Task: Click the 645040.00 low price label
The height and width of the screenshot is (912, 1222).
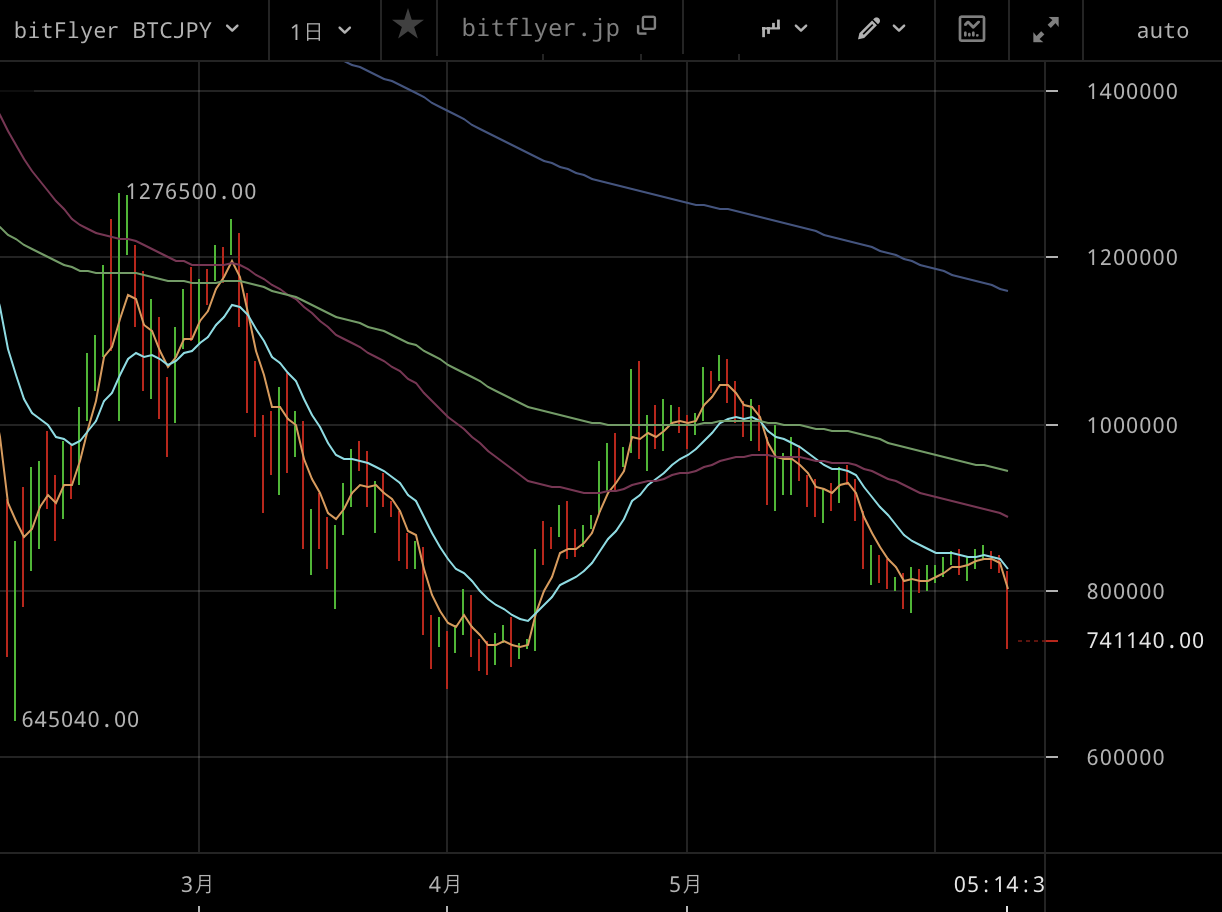Action: point(80,720)
